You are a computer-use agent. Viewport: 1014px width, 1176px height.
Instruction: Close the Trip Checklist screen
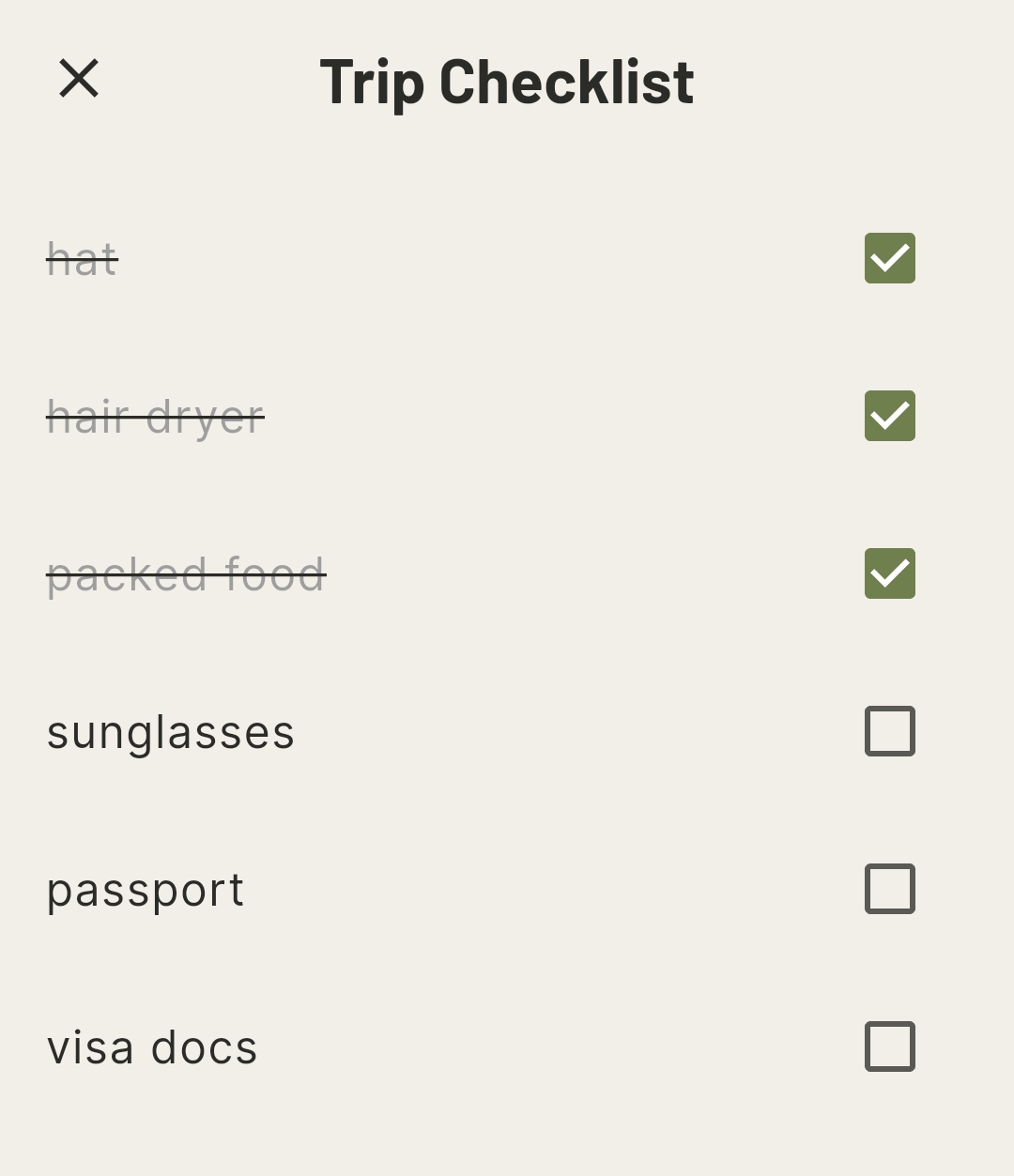pos(79,79)
